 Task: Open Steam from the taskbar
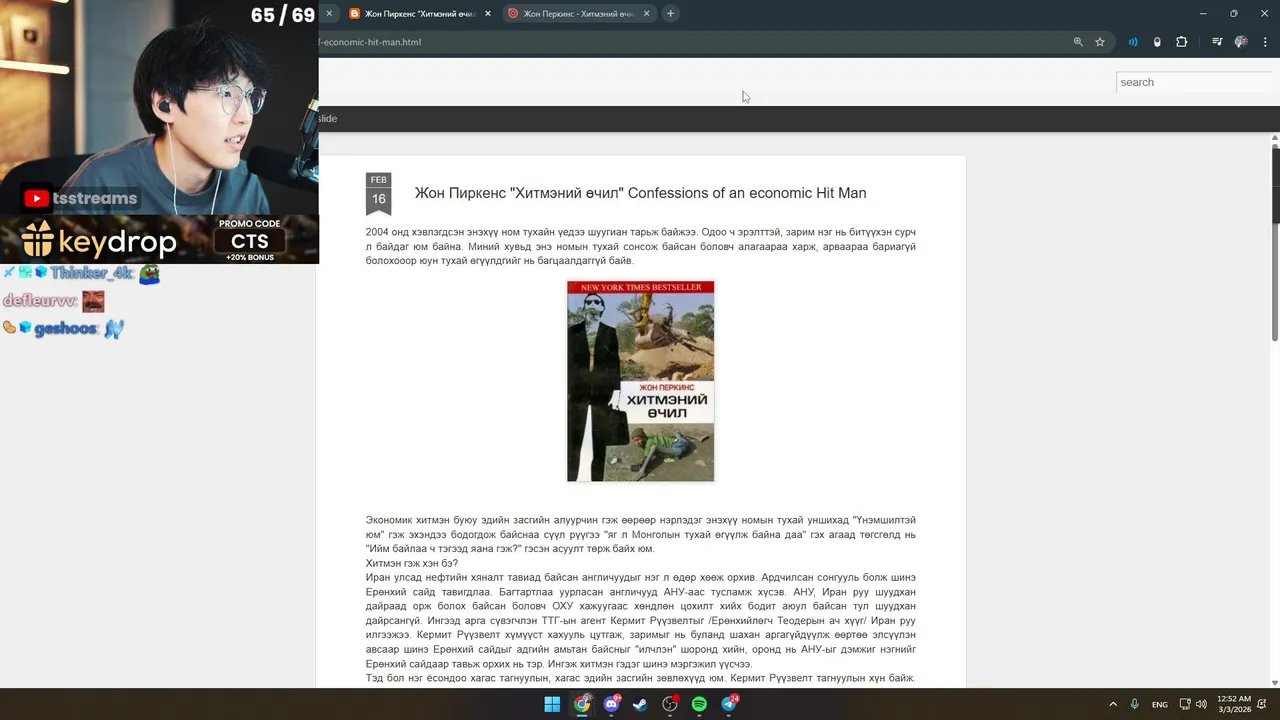(x=640, y=704)
